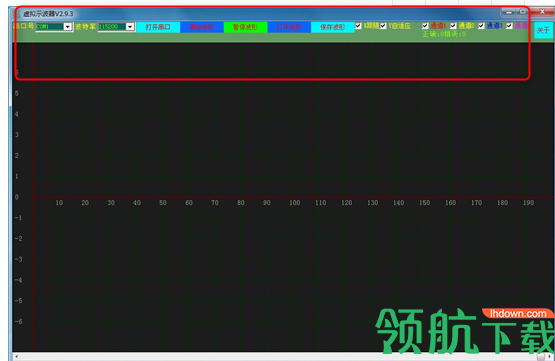Toggle the X follow checkbox
Image resolution: width=555 pixels, height=361 pixels.
pos(358,26)
